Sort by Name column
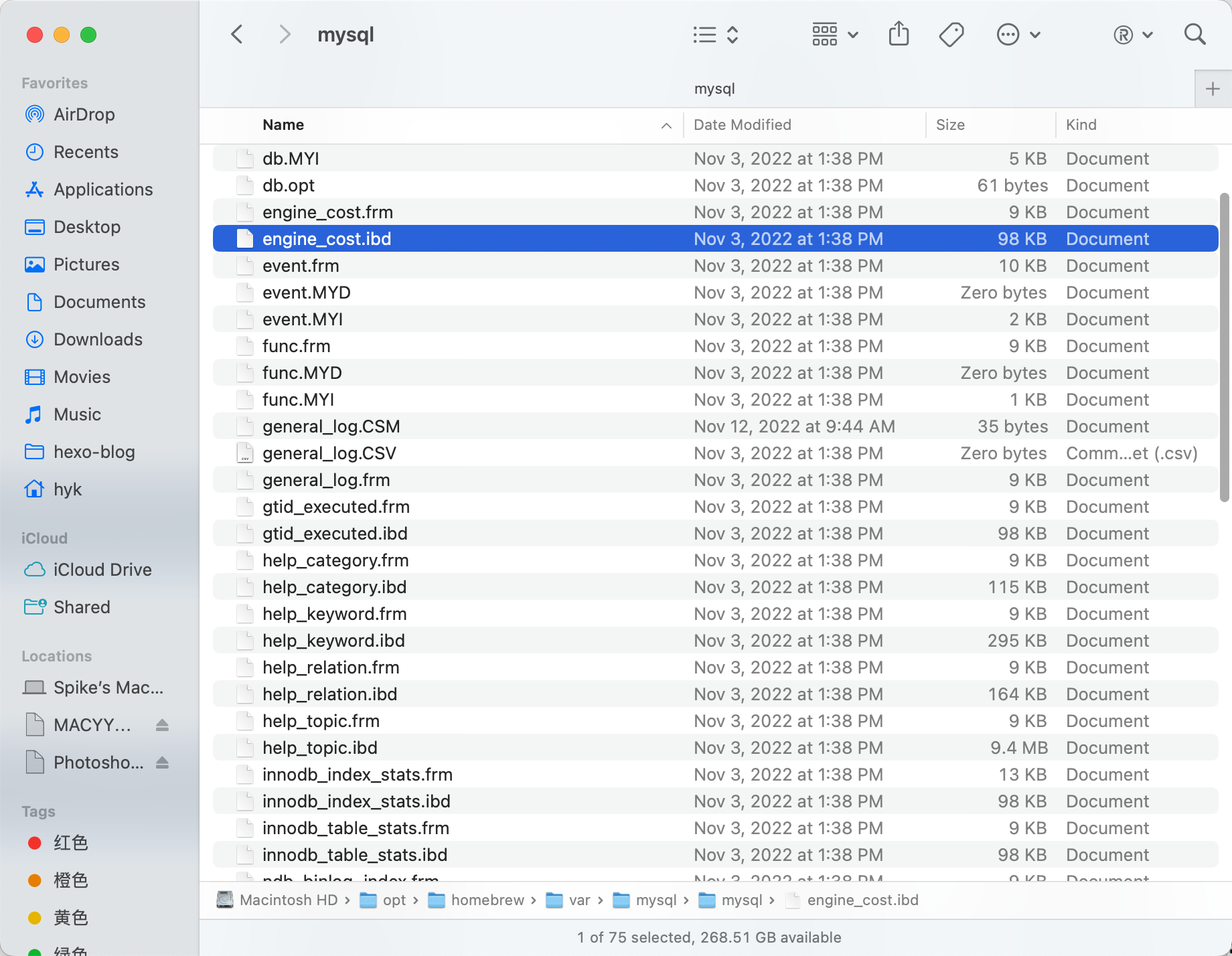This screenshot has width=1232, height=956. click(x=283, y=125)
